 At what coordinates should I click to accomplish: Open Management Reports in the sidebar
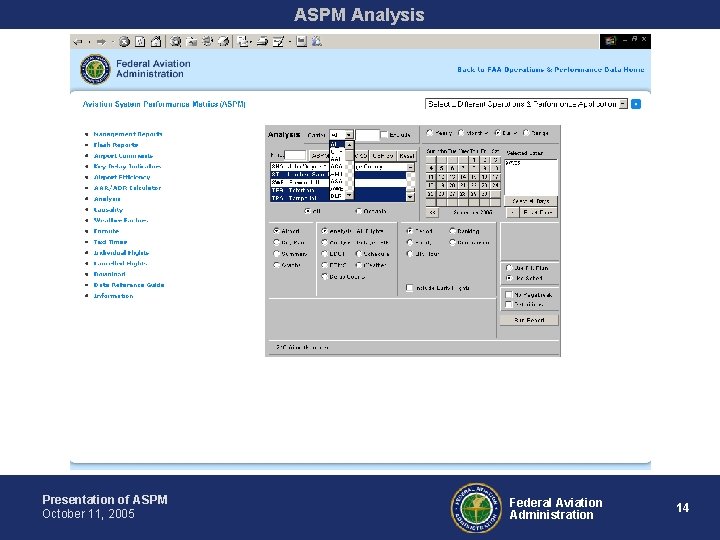tap(128, 134)
